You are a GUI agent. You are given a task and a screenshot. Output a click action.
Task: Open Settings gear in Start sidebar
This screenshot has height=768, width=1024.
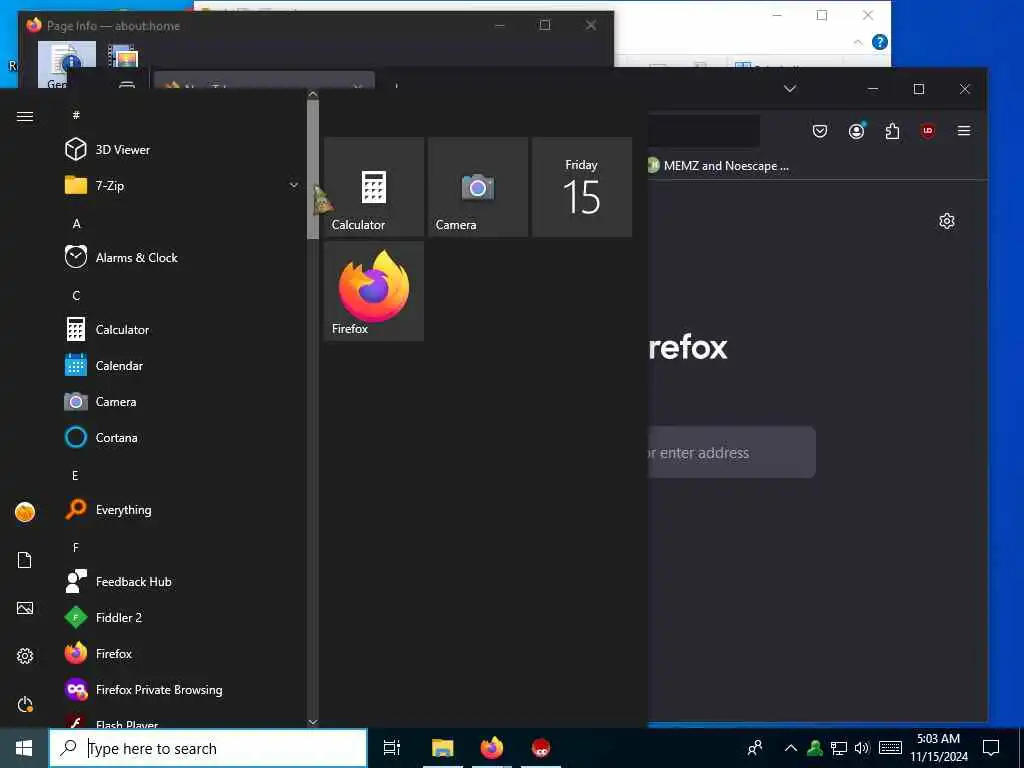25,656
